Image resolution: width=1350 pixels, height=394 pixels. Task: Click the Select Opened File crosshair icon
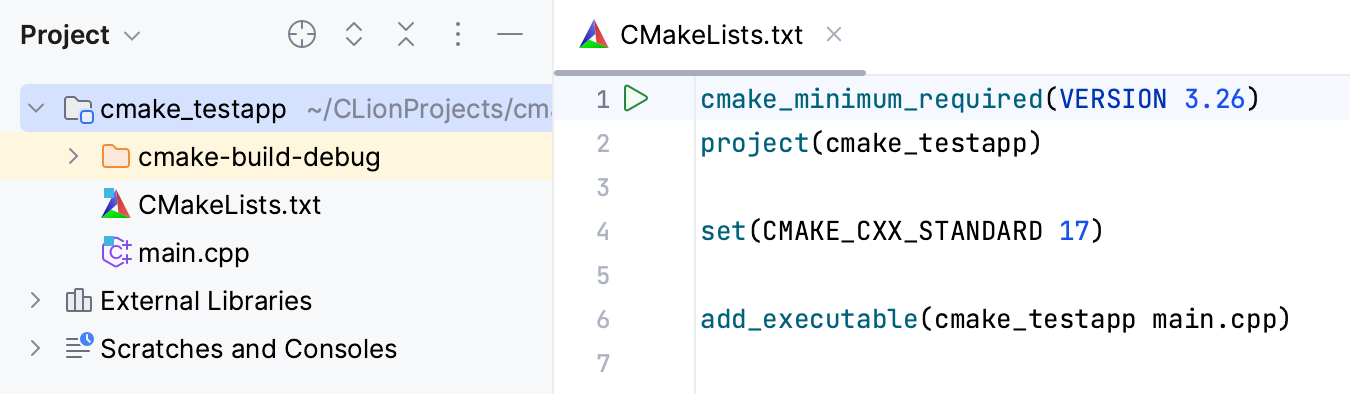coord(302,35)
